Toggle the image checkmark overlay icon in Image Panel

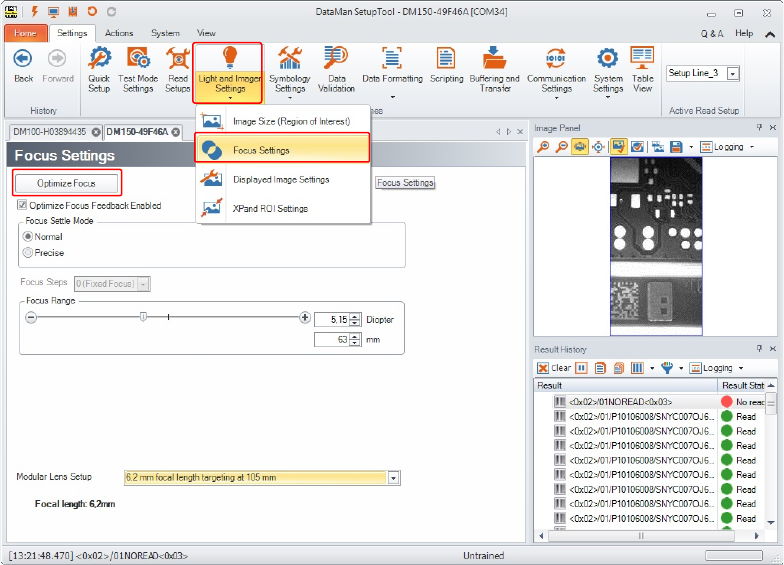(618, 147)
